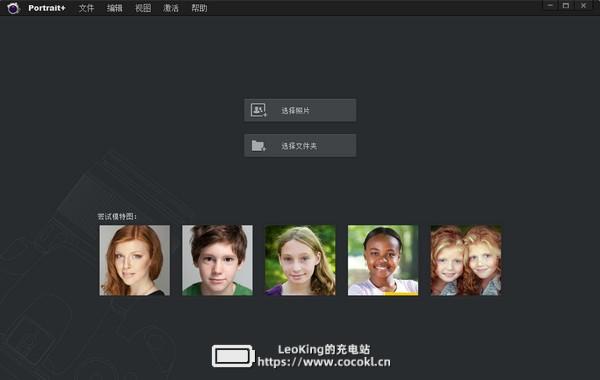Select the two red-haired children sample
The image size is (600, 380).
466,260
